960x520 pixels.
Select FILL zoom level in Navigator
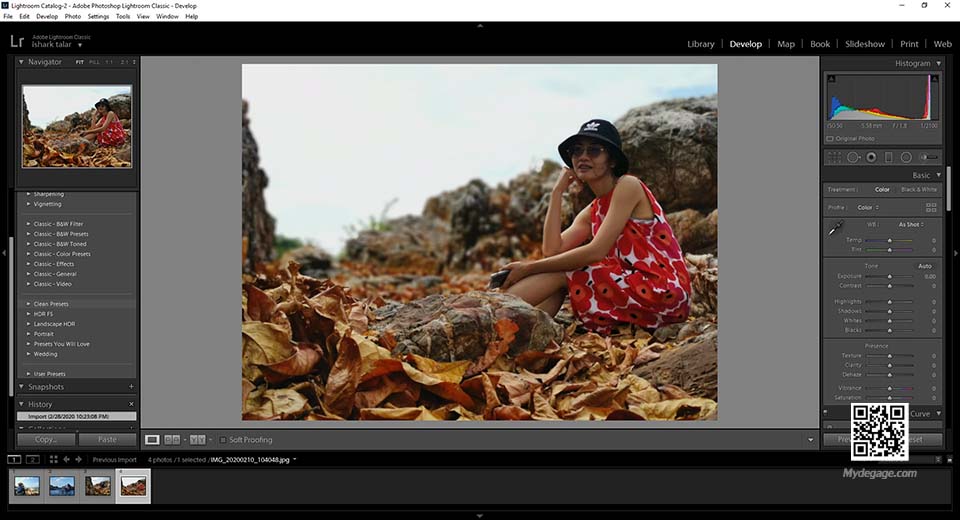[x=94, y=62]
